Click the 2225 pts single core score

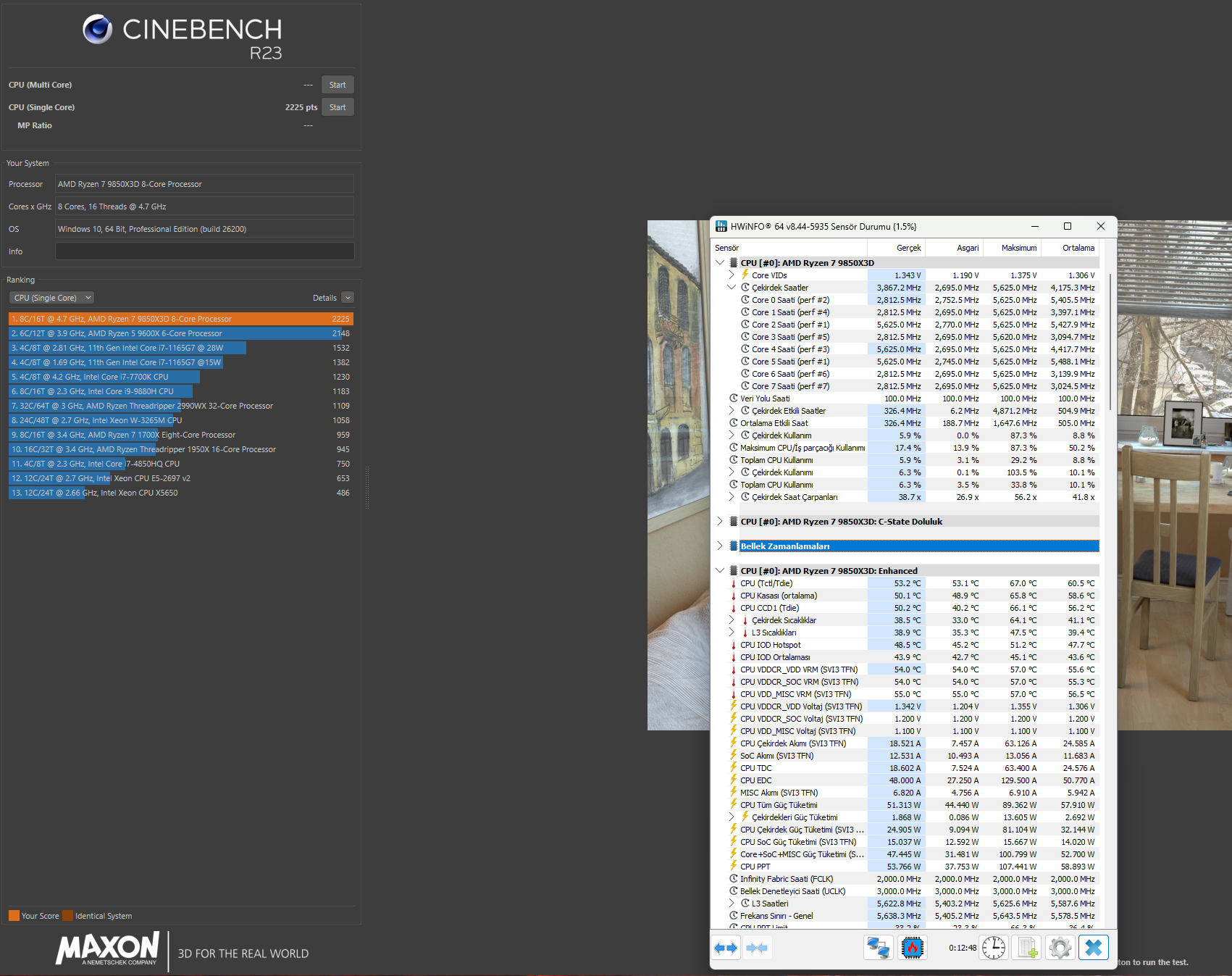pyautogui.click(x=301, y=107)
